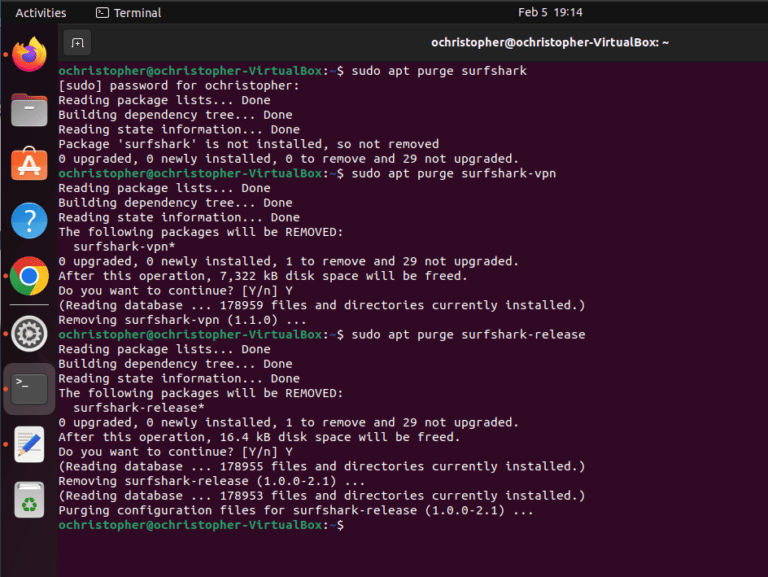The height and width of the screenshot is (577, 768).
Task: Open Firefox from the dock
Action: coord(29,54)
